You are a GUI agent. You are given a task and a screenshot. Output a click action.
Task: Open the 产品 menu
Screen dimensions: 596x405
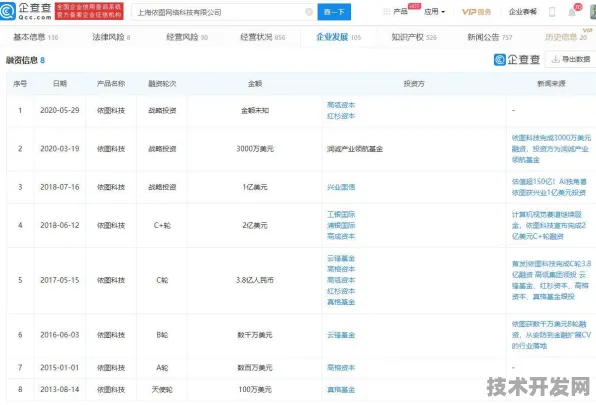click(x=400, y=12)
